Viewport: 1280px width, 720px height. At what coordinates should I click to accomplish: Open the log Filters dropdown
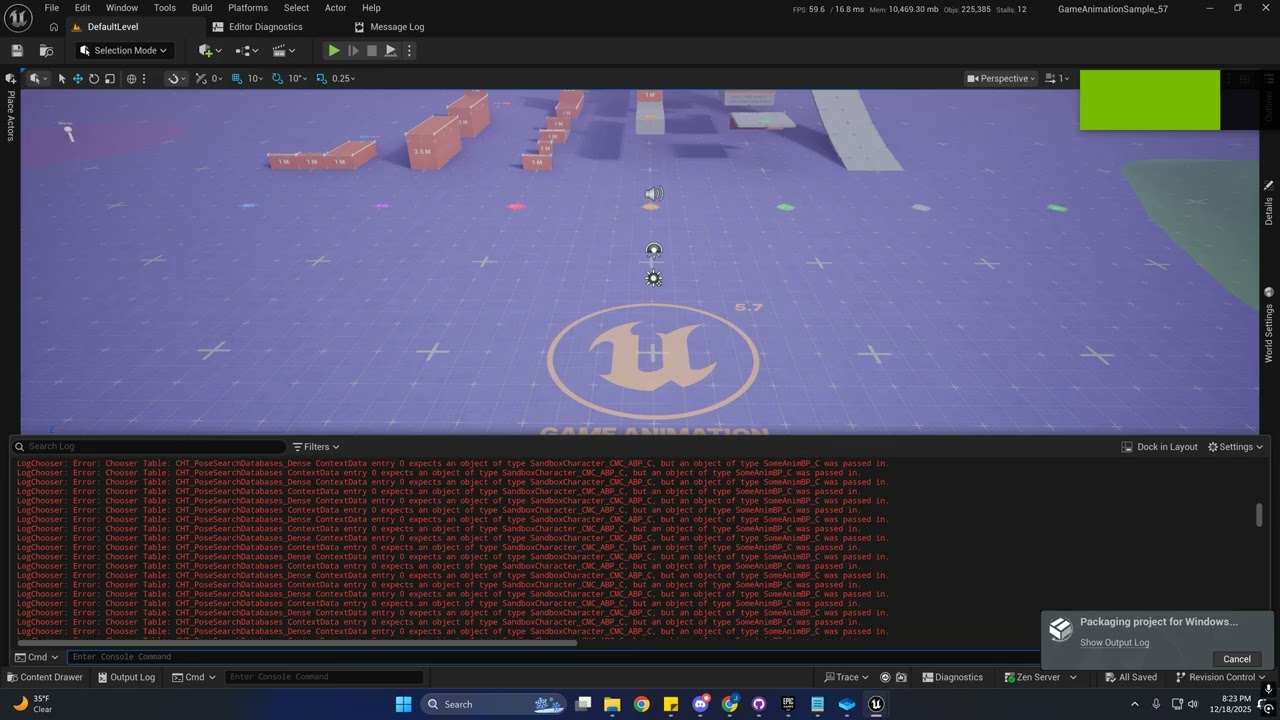pos(316,447)
